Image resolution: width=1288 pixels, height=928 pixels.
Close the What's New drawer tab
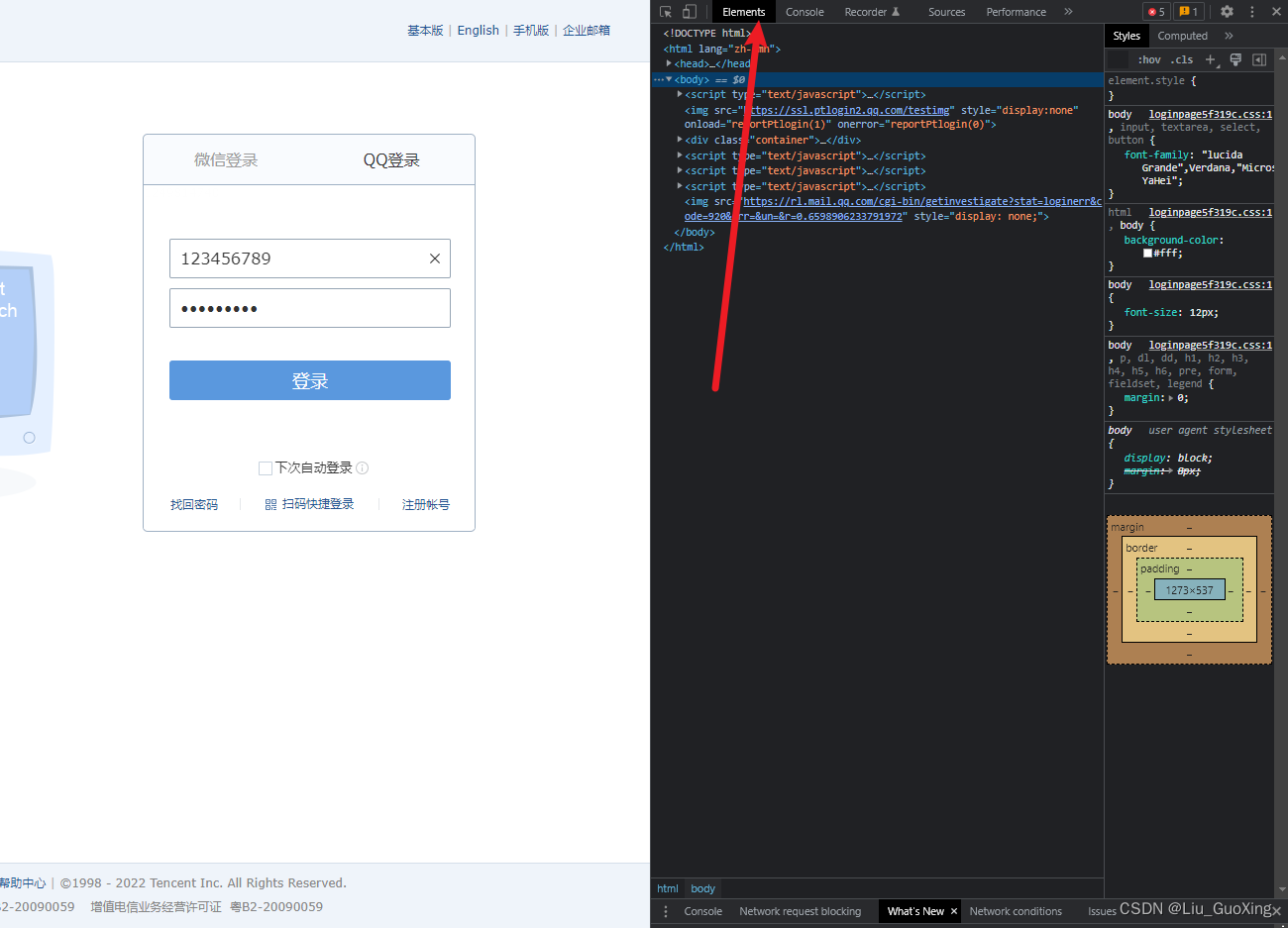954,911
